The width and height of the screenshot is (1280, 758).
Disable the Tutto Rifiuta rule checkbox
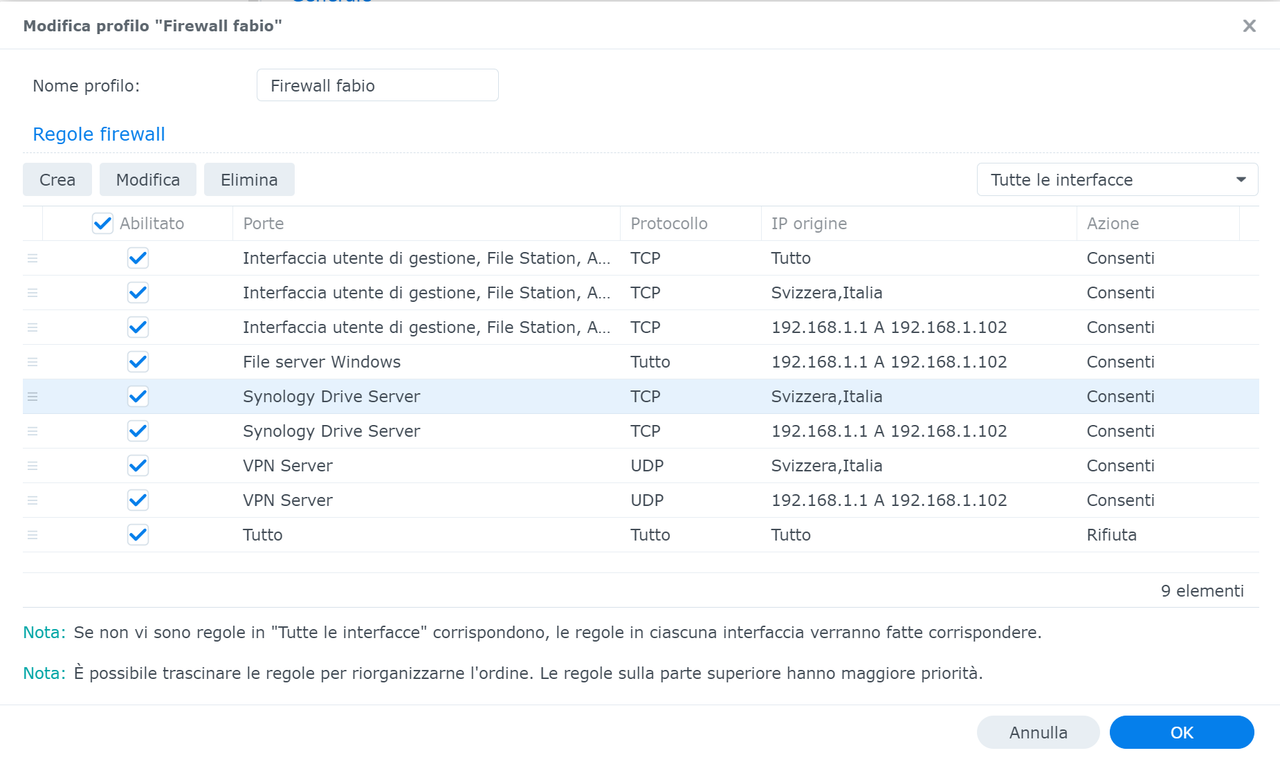(x=138, y=535)
